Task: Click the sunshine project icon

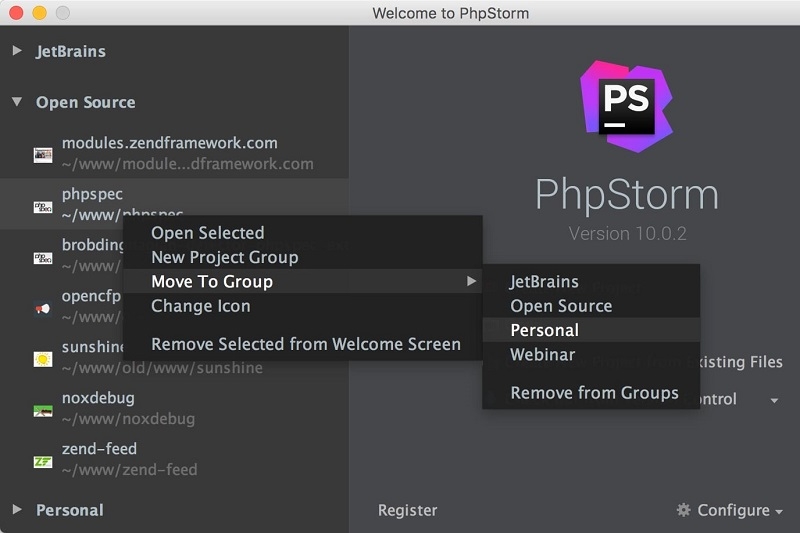Action: [43, 359]
